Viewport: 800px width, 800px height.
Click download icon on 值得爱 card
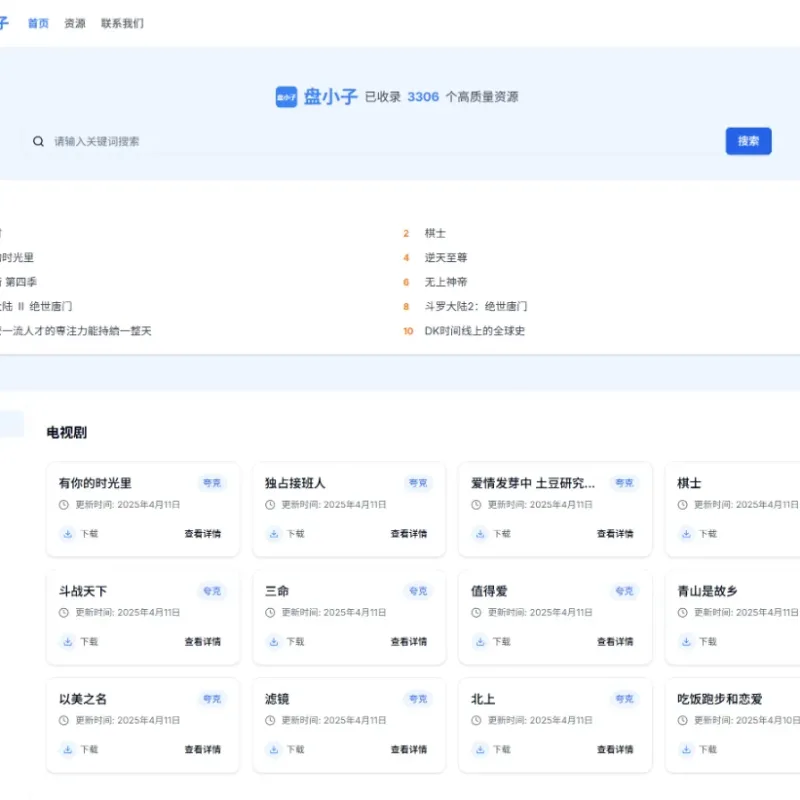point(480,641)
